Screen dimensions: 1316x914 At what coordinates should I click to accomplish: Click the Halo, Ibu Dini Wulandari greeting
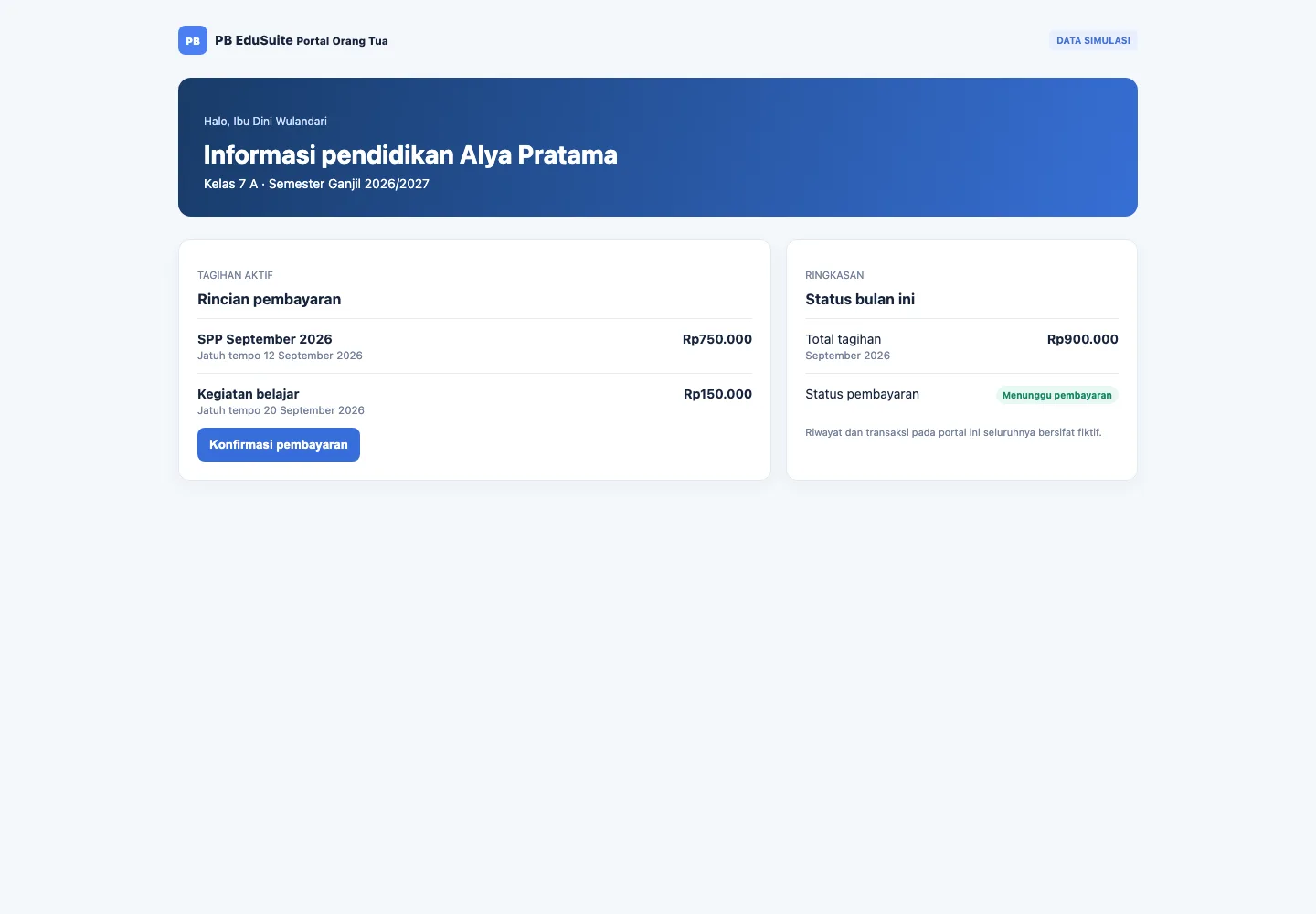click(x=265, y=121)
